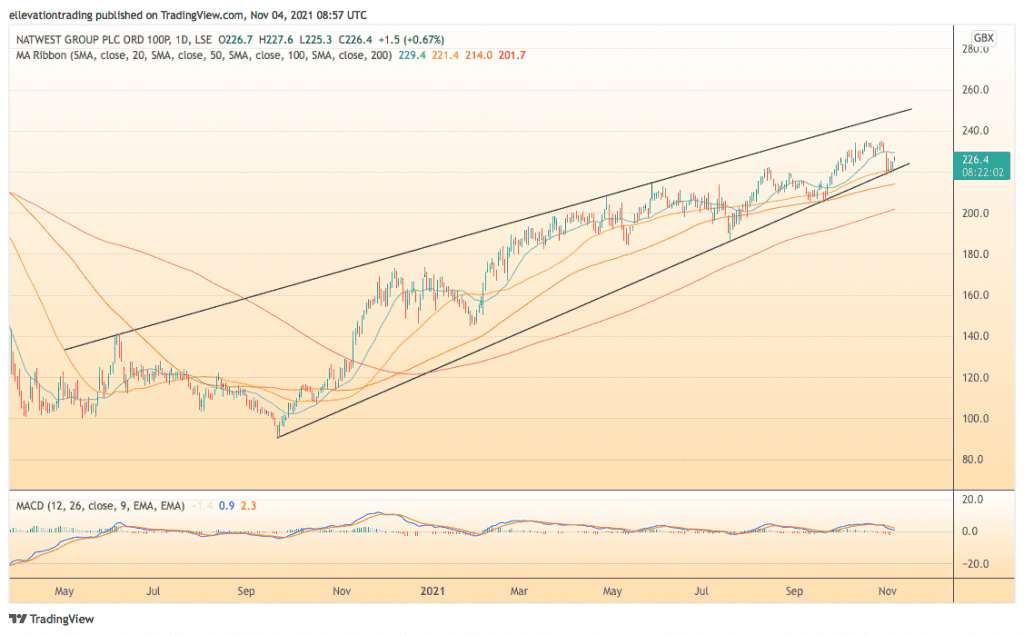1024x635 pixels.
Task: Click the Sep label next to 2021's Nov
Action: click(794, 591)
